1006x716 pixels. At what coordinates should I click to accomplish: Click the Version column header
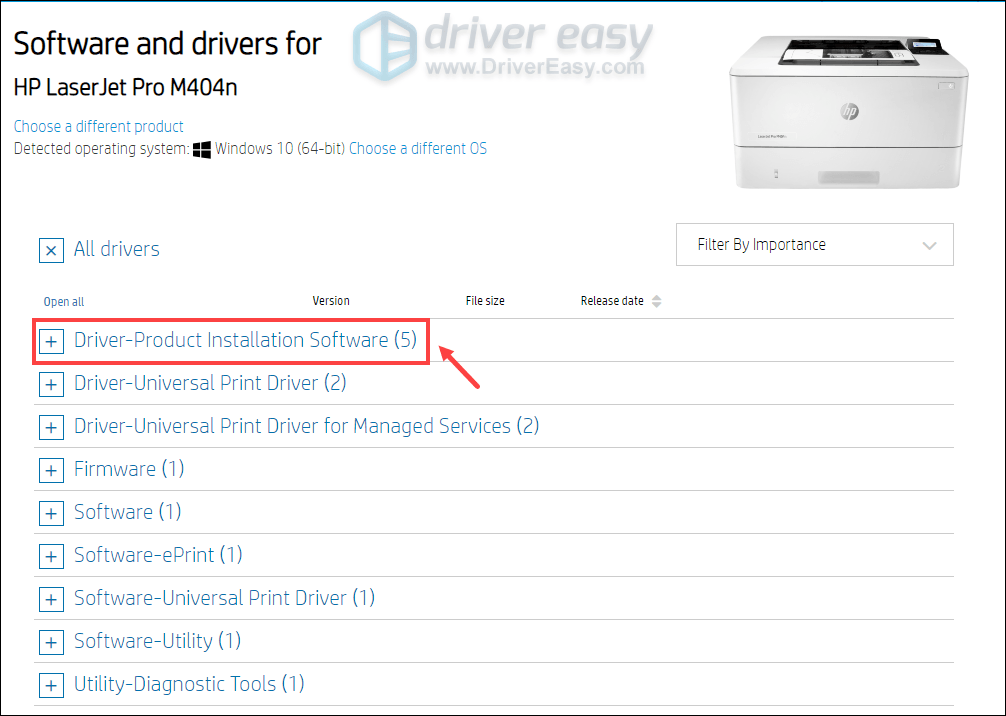click(331, 300)
